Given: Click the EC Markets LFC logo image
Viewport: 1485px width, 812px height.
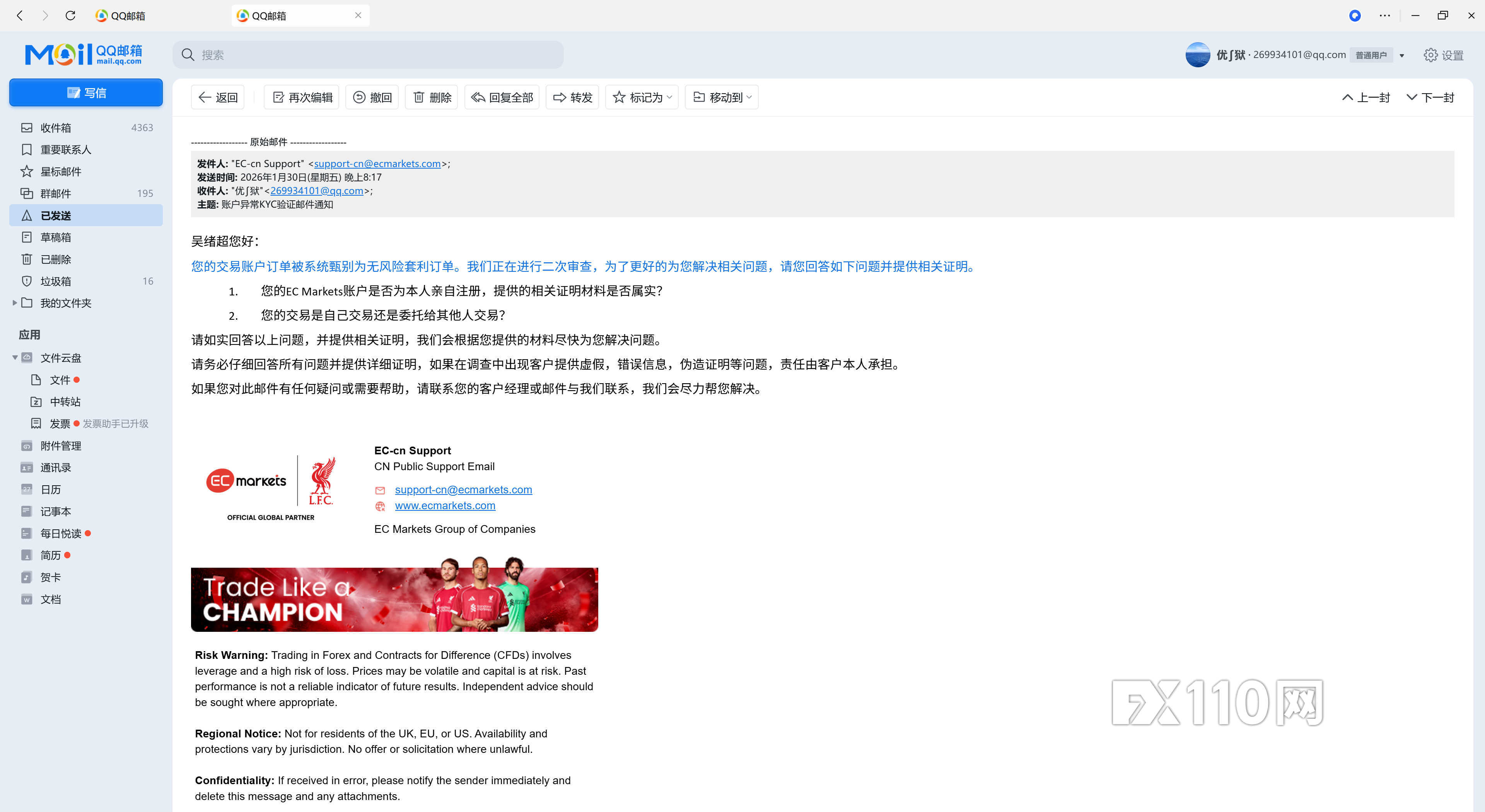Looking at the screenshot, I should pos(270,488).
